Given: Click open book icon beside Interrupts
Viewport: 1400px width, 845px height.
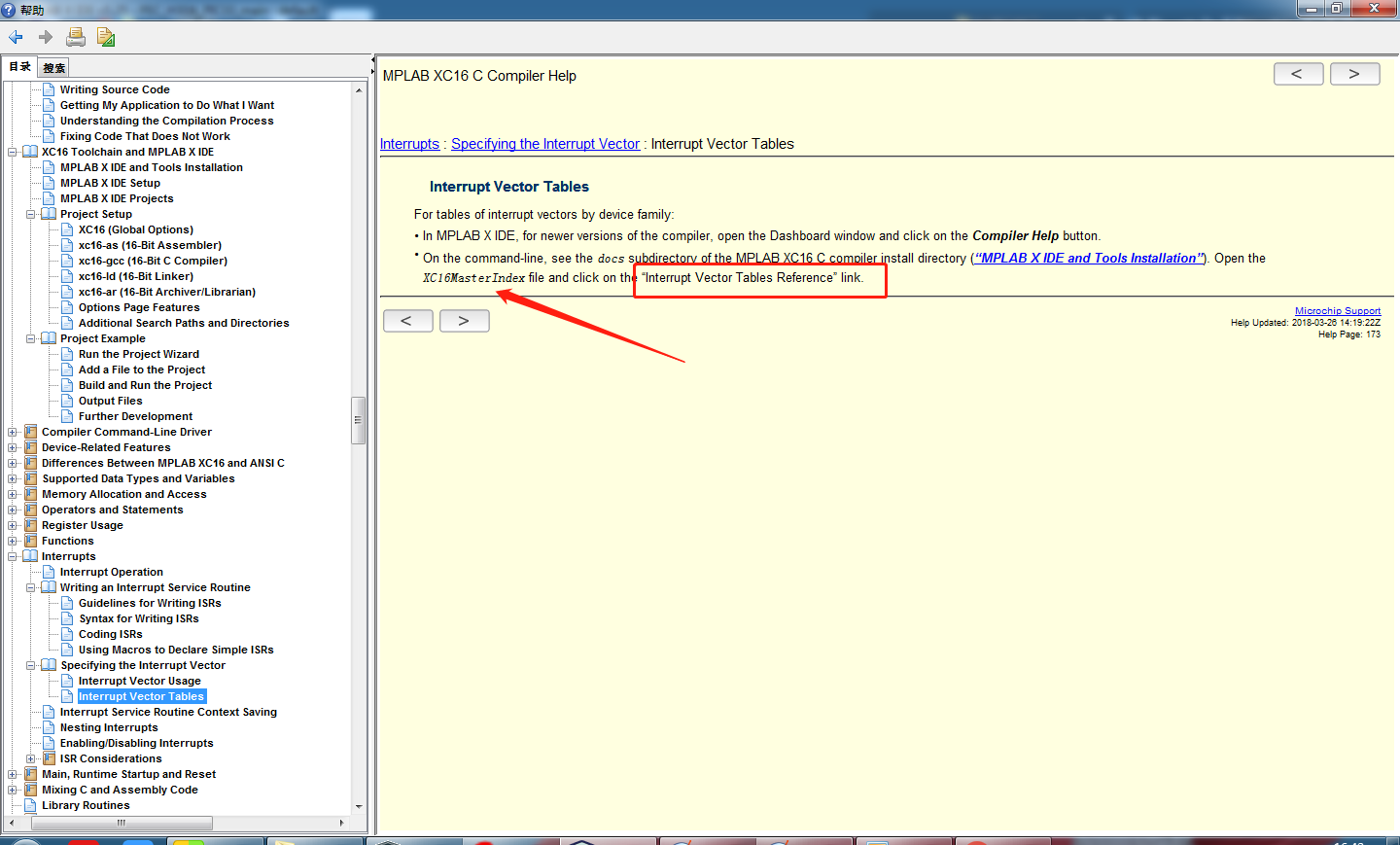Looking at the screenshot, I should 30,556.
